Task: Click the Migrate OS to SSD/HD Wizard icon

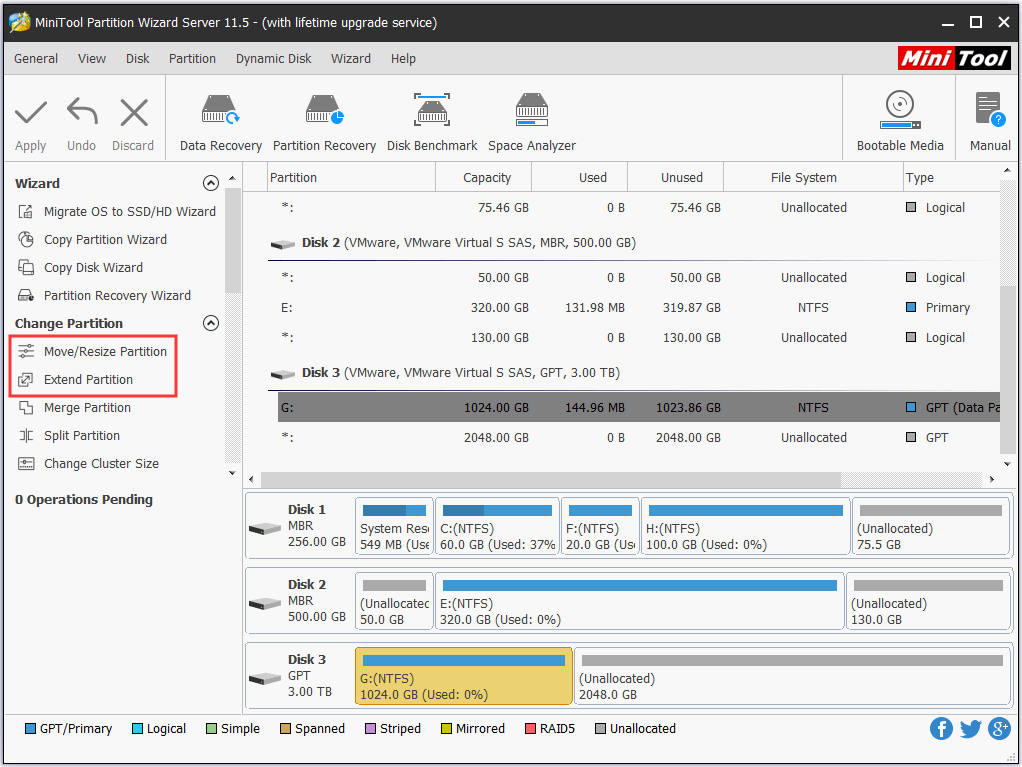Action: (26, 212)
